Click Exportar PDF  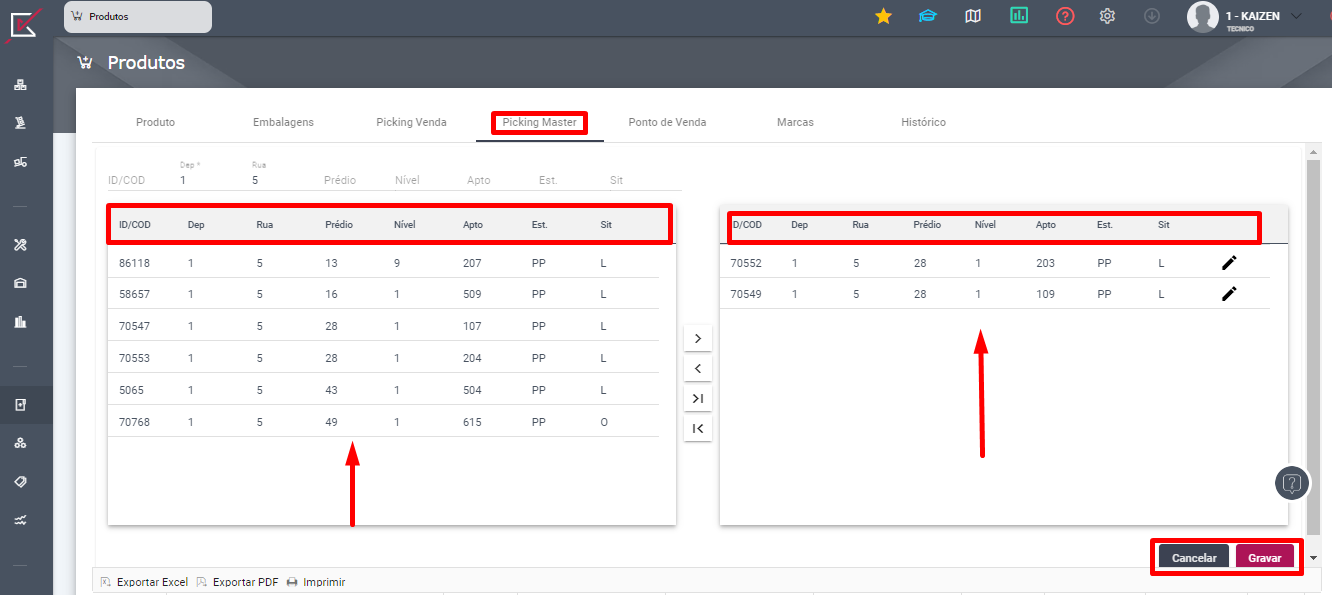(237, 582)
